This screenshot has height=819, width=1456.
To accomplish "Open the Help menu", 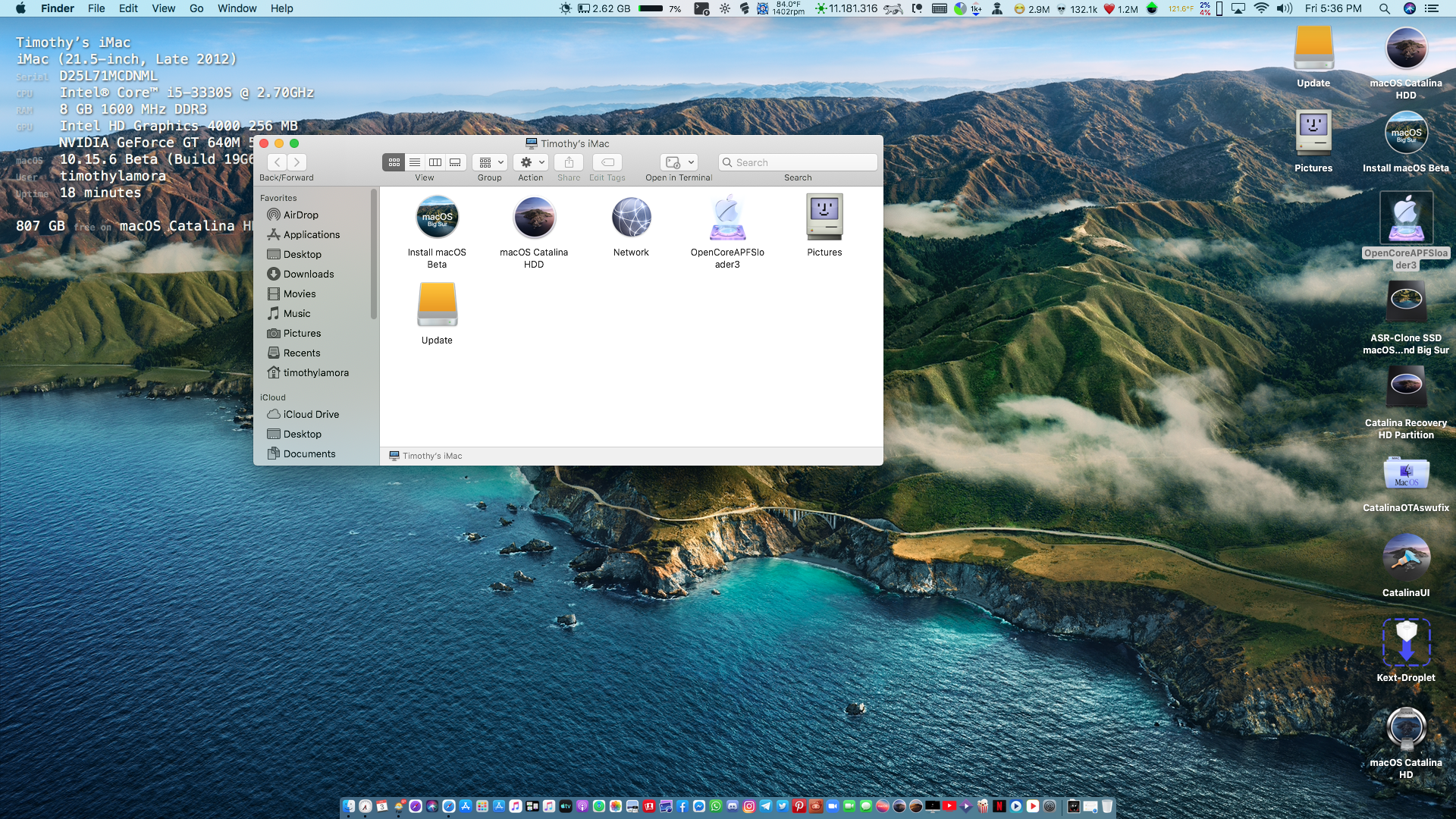I will [x=281, y=8].
